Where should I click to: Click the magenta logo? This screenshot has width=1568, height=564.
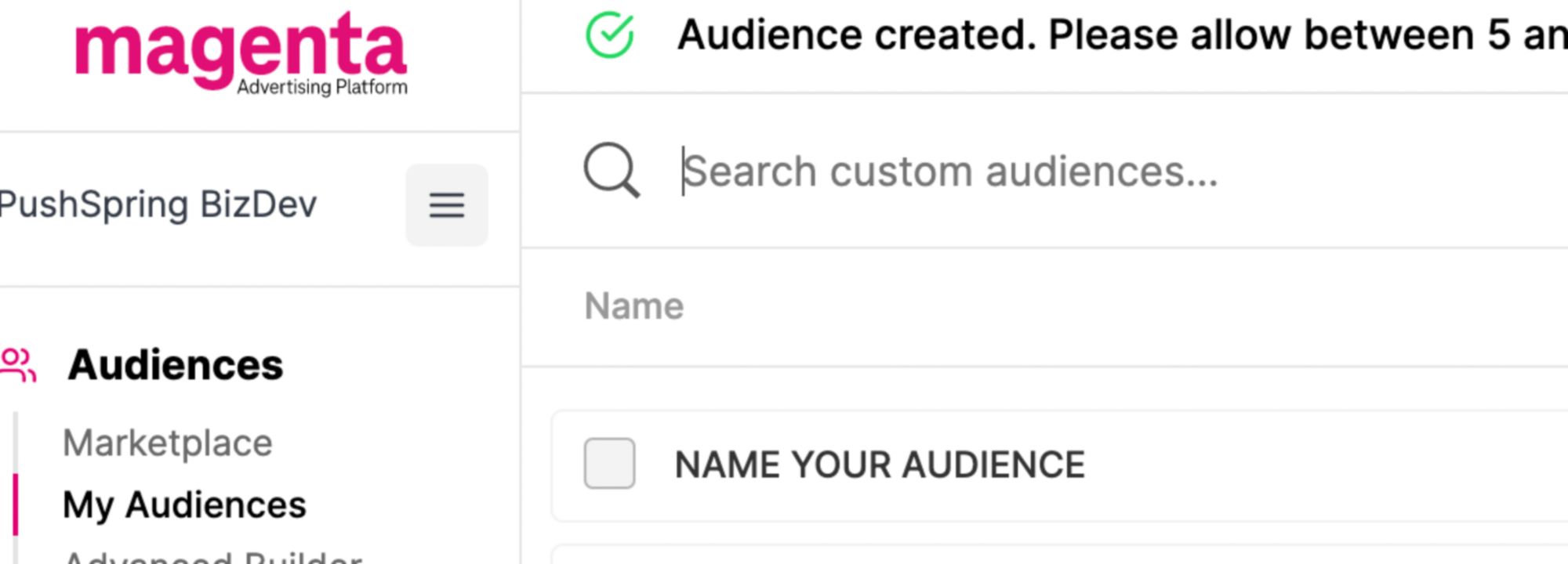pyautogui.click(x=240, y=50)
